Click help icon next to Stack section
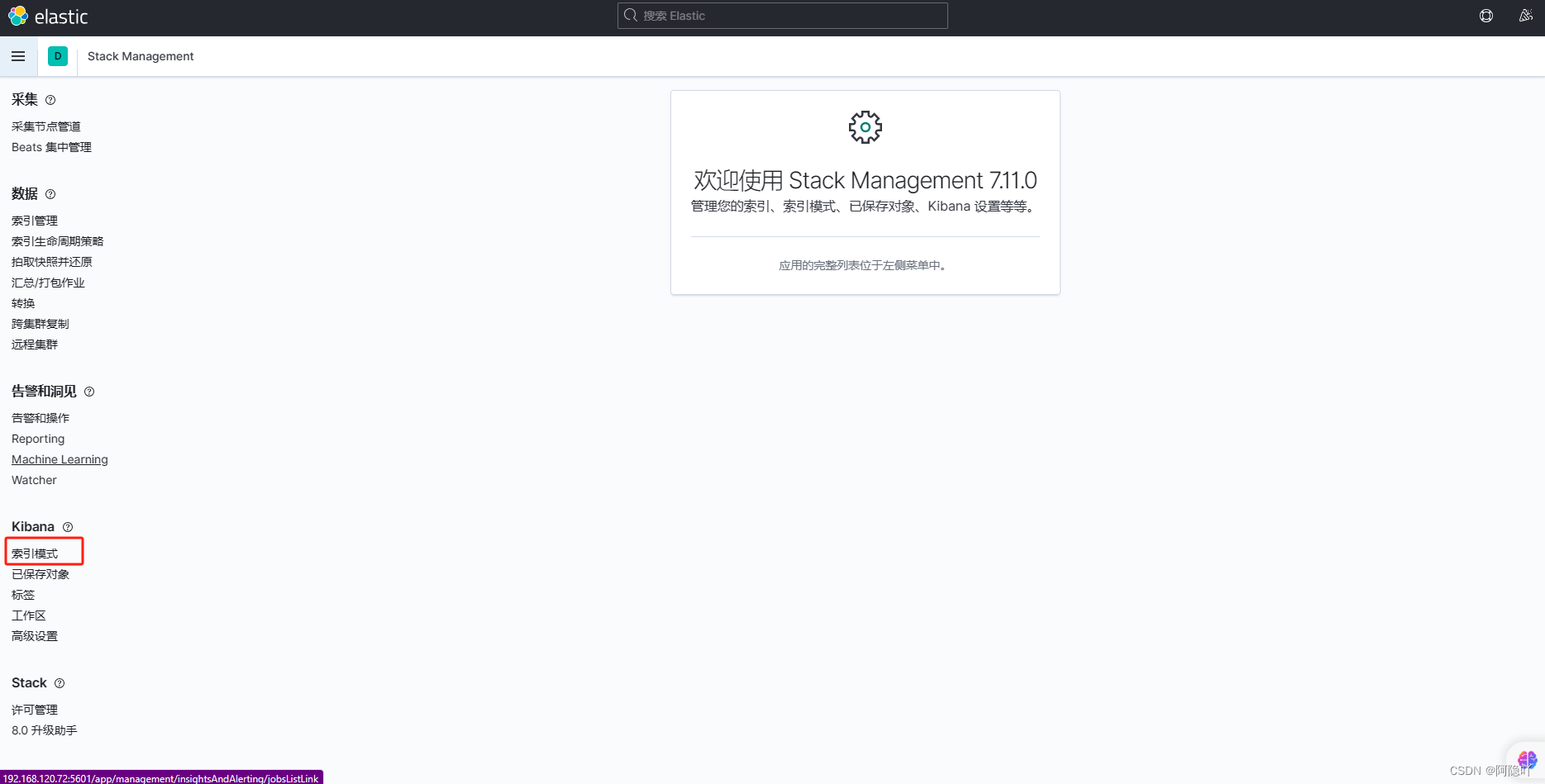 coord(59,683)
